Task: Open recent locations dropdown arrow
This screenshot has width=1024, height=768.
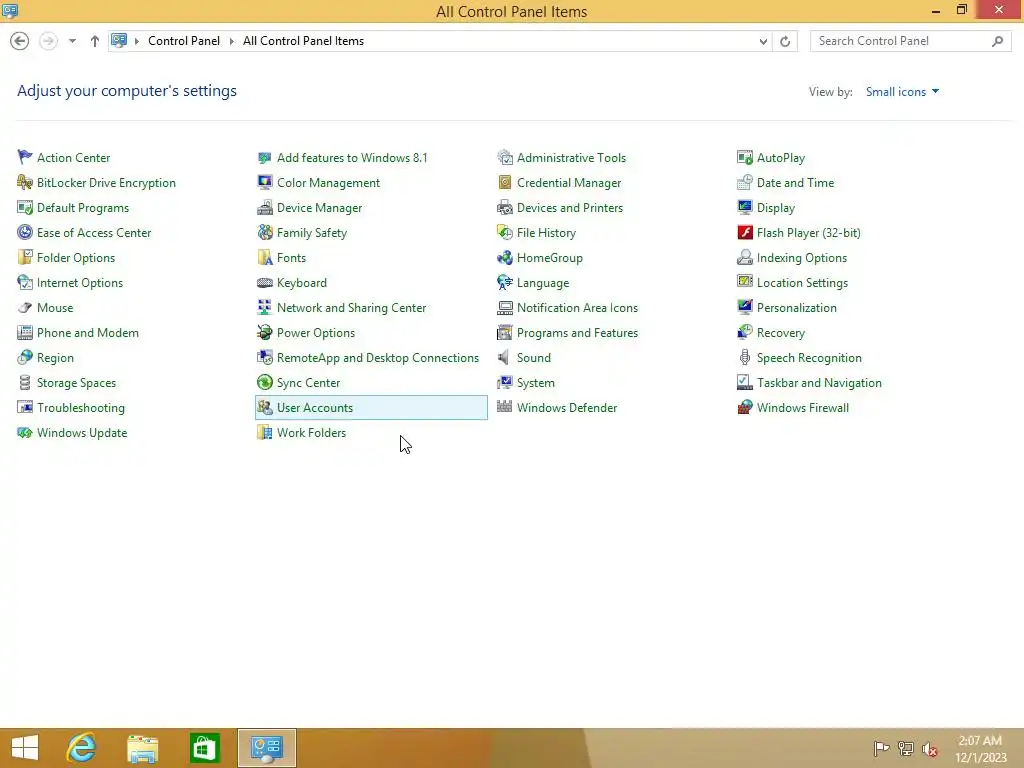Action: [x=72, y=41]
